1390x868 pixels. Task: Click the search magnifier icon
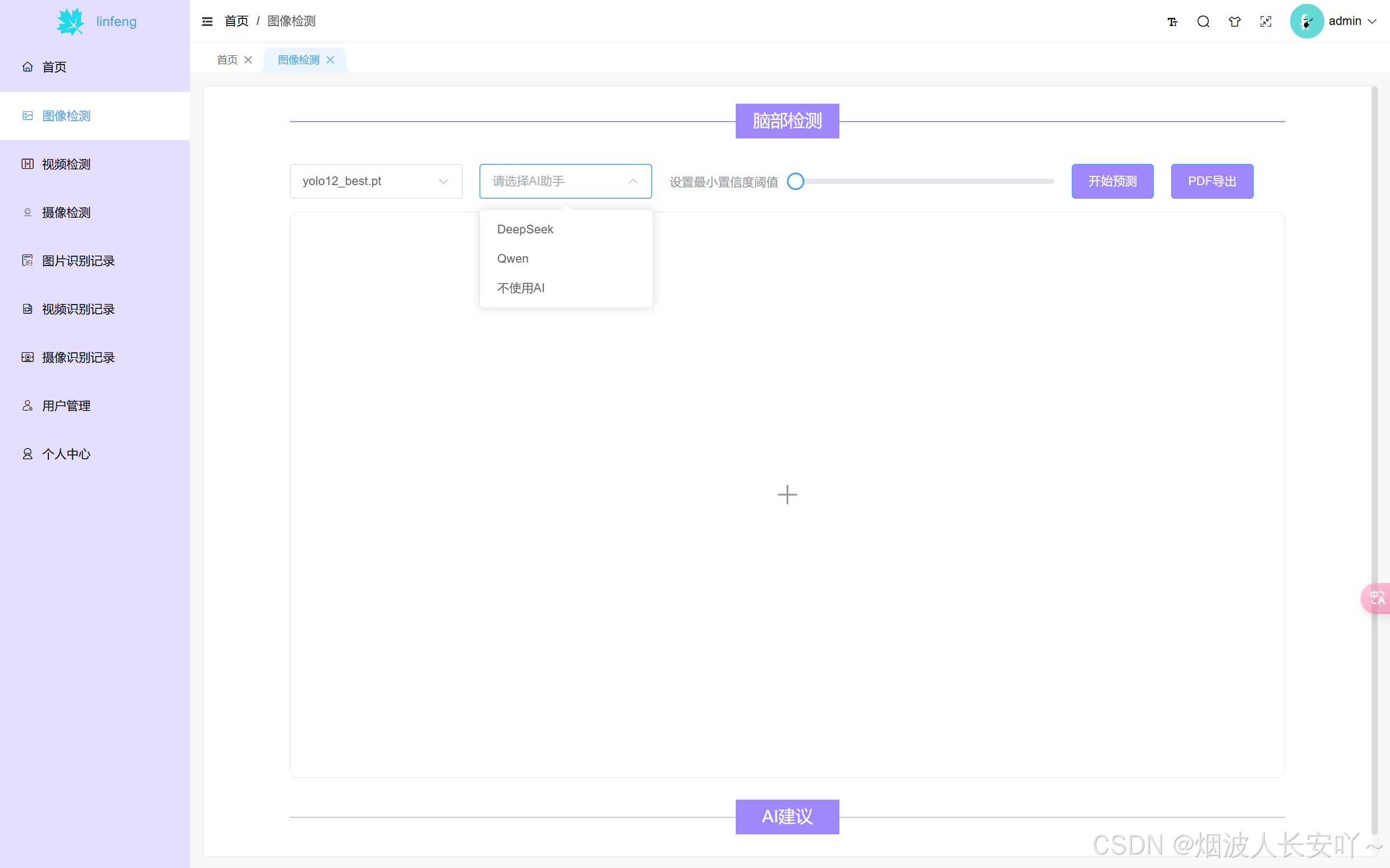tap(1203, 21)
